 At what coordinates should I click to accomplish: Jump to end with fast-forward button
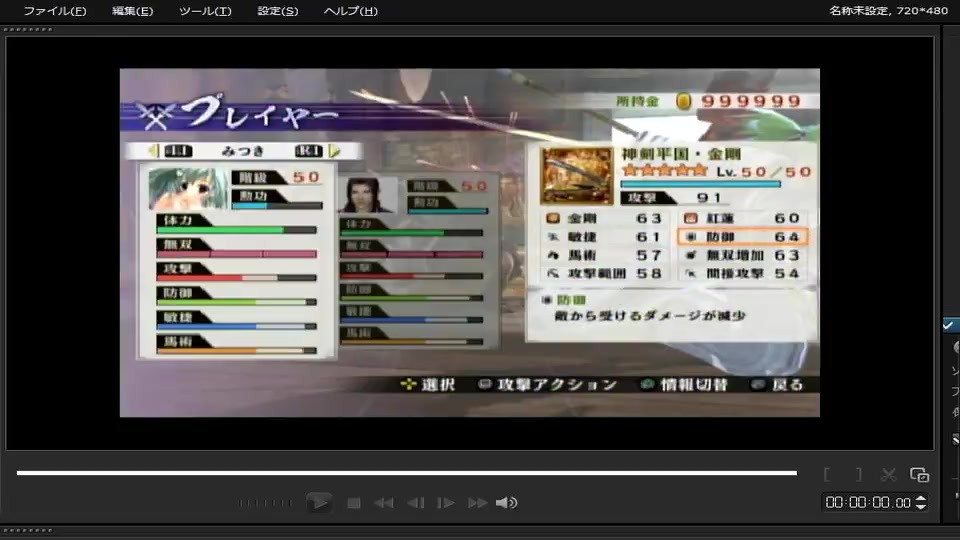pos(478,503)
